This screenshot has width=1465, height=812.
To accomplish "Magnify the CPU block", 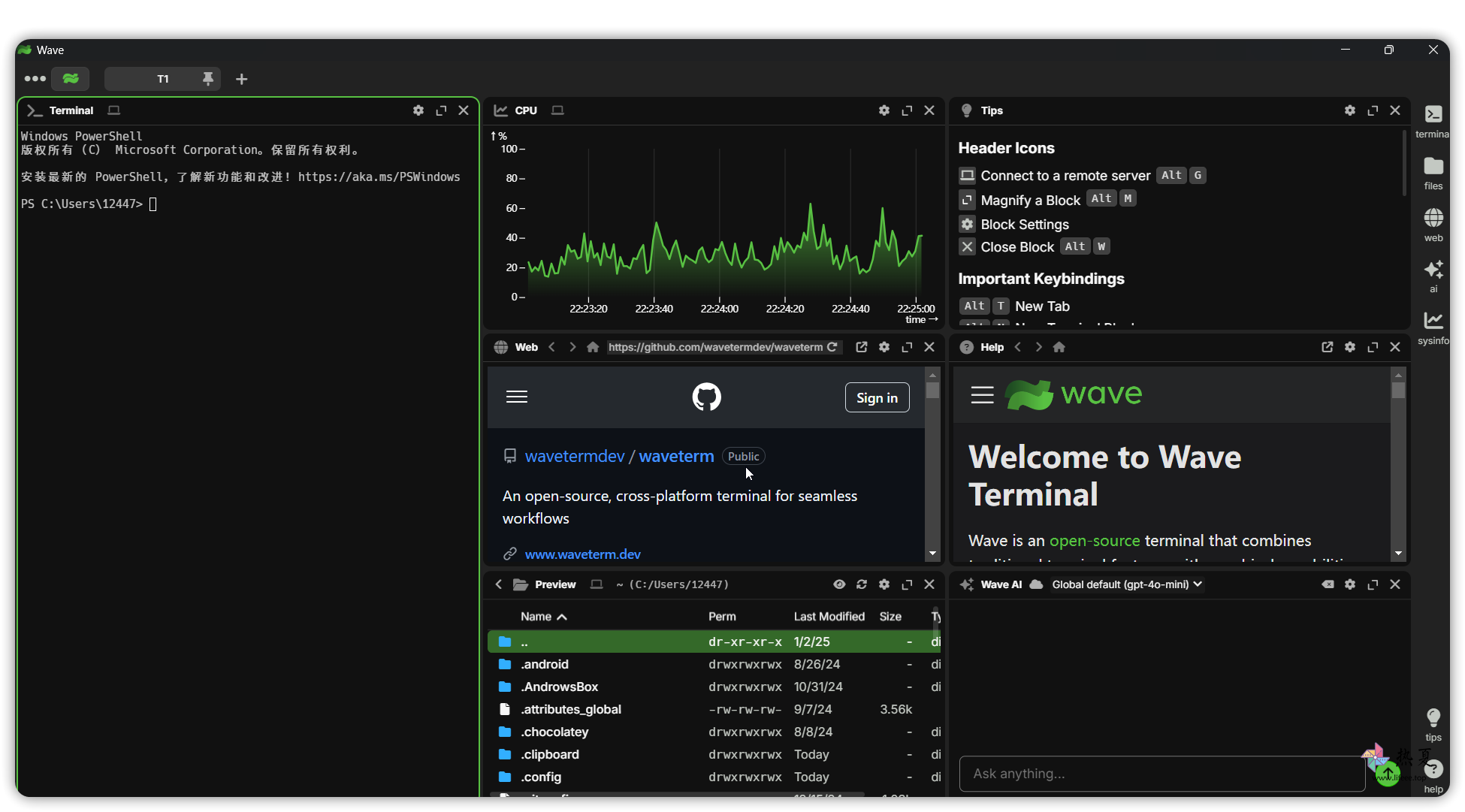I will click(907, 110).
